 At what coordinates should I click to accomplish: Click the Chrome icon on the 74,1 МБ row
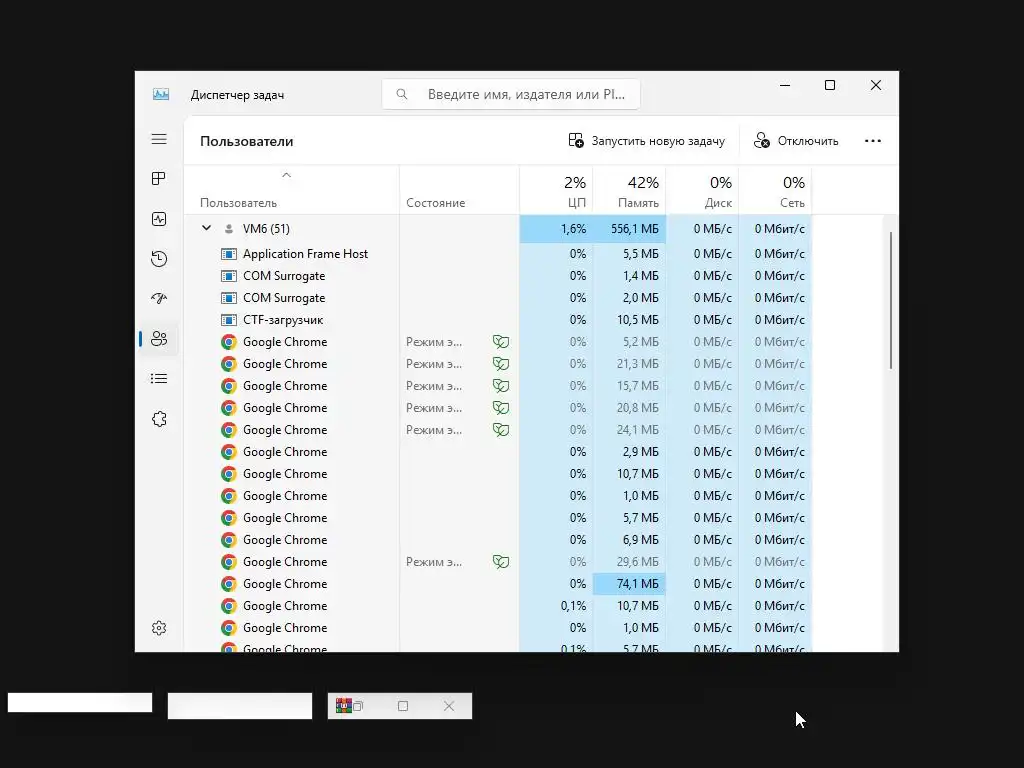pyautogui.click(x=229, y=584)
